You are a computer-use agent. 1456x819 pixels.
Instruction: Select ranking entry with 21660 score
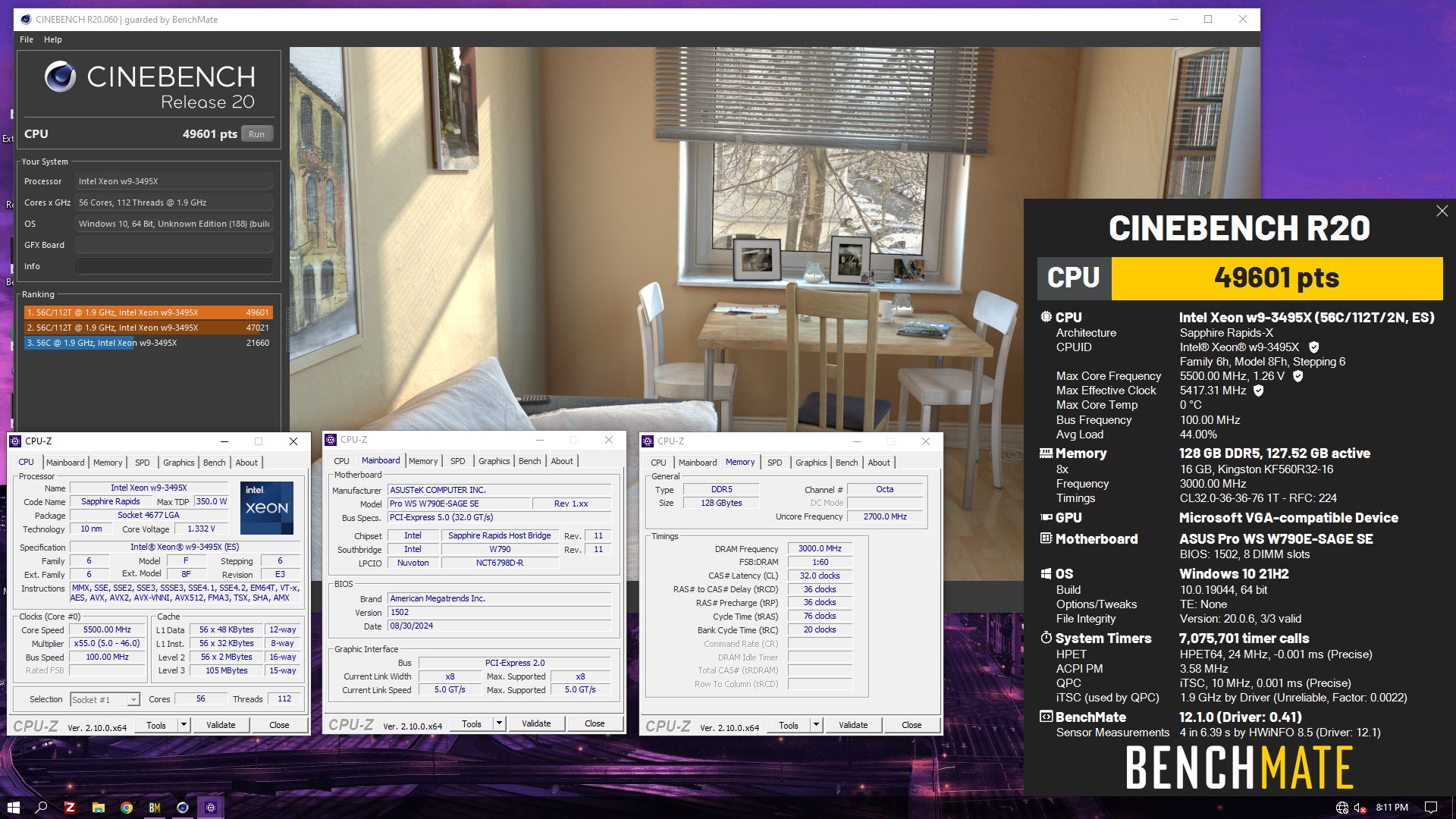pyautogui.click(x=148, y=343)
